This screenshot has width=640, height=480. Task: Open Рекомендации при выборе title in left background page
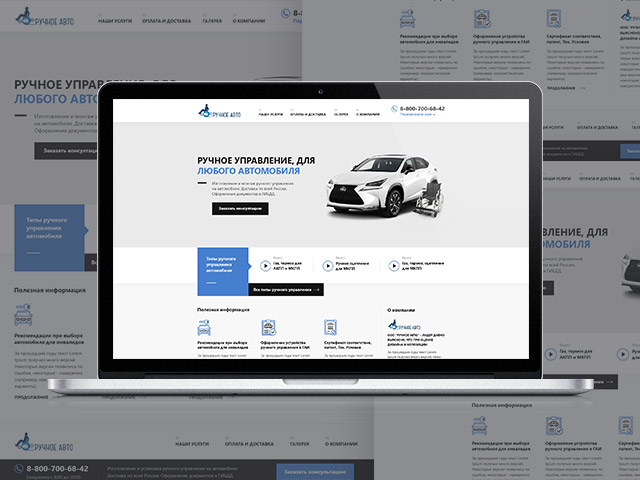[49, 338]
